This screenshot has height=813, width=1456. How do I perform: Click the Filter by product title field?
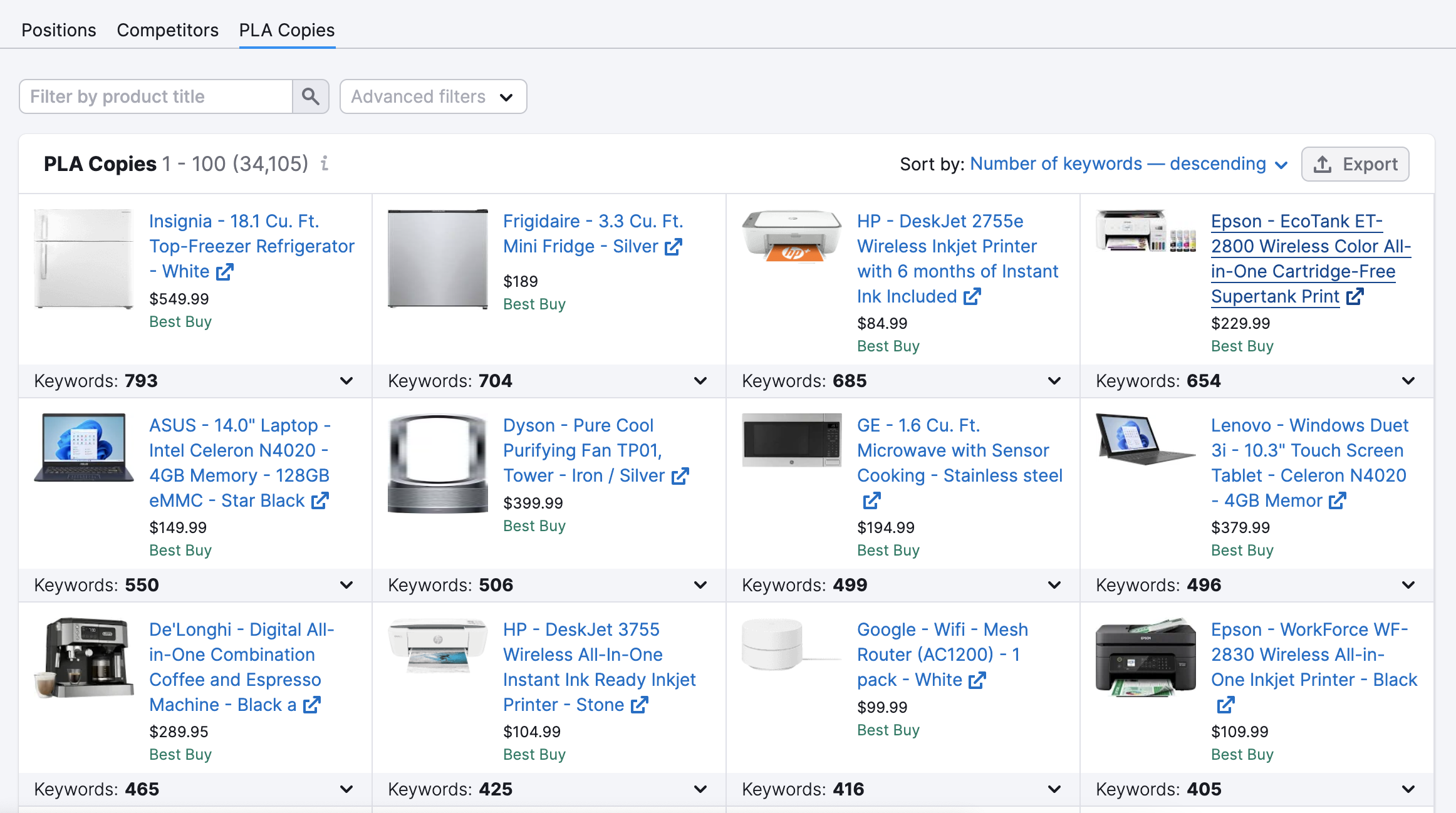click(x=156, y=96)
